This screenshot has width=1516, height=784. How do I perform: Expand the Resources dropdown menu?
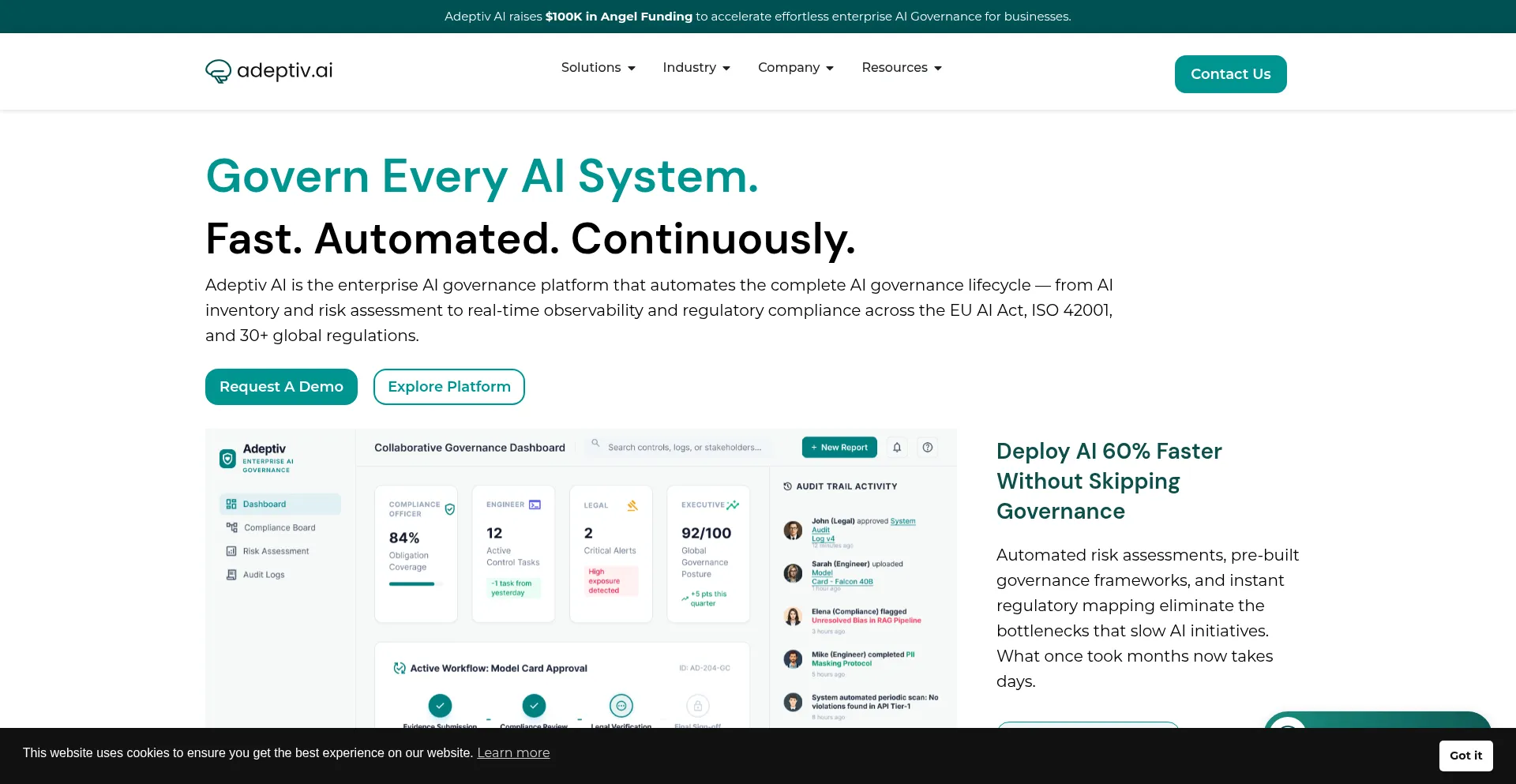[902, 68]
